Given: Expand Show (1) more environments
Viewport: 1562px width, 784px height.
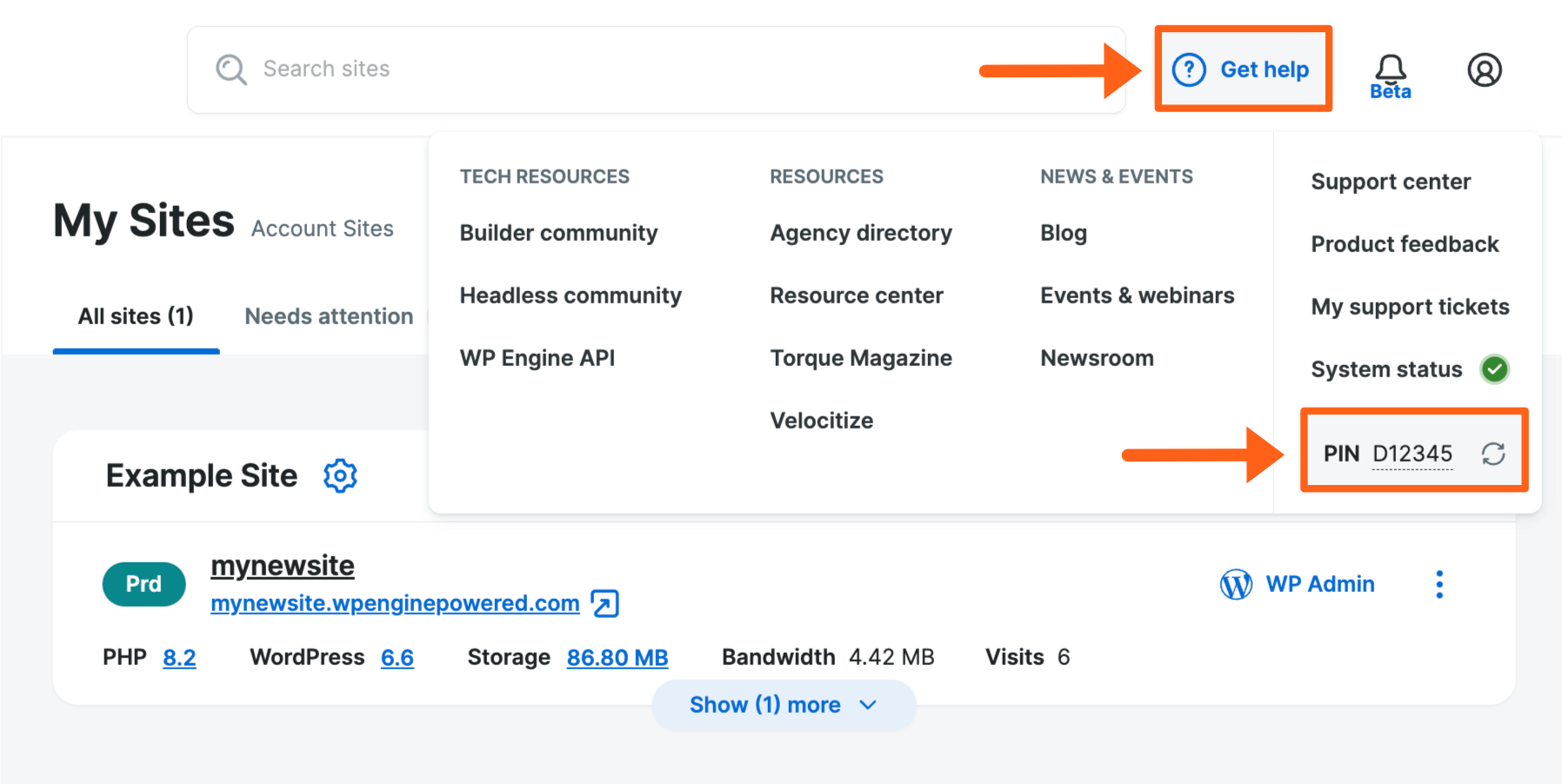Looking at the screenshot, I should [783, 705].
